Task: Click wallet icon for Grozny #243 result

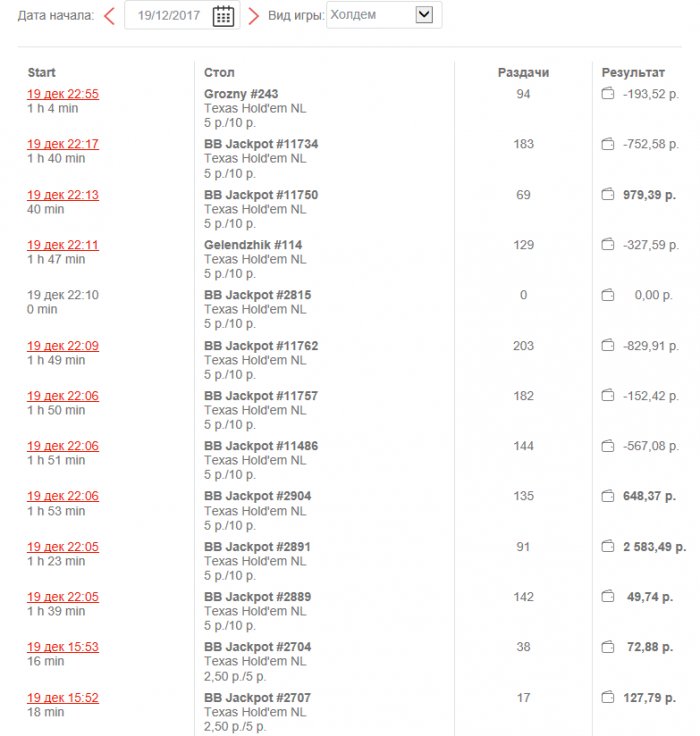Action: [606, 94]
